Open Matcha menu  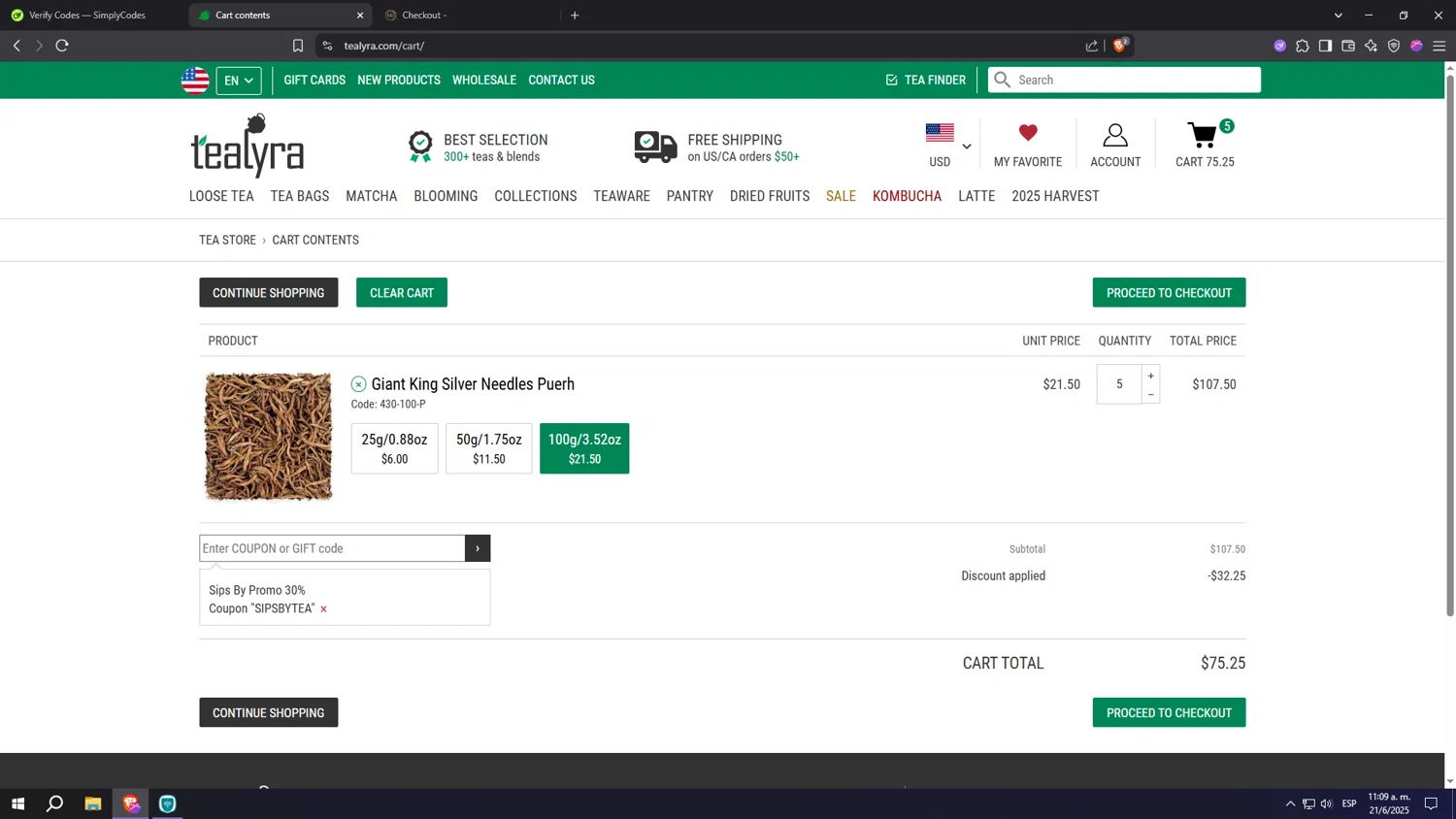tap(372, 196)
